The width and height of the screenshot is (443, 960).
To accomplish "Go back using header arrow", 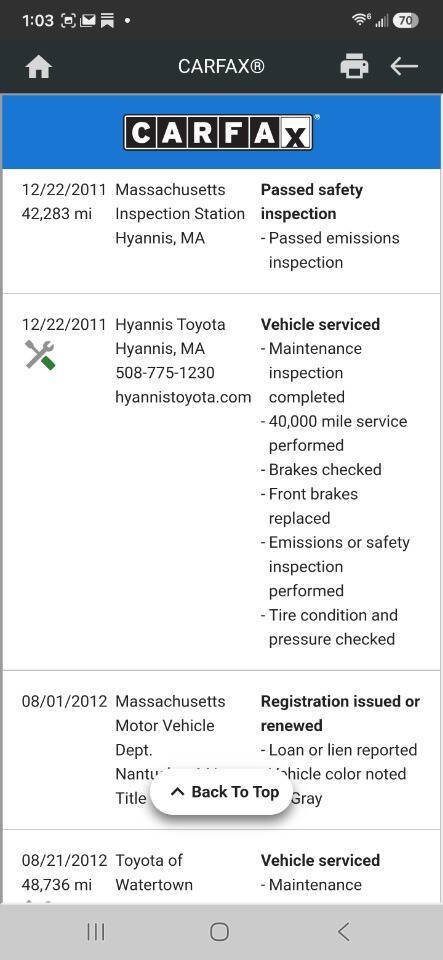I will [404, 66].
